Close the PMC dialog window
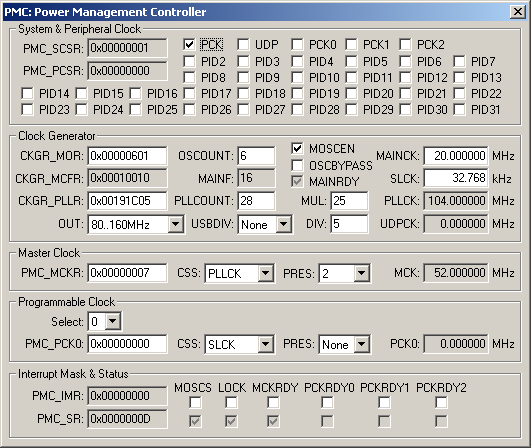 tap(518, 12)
